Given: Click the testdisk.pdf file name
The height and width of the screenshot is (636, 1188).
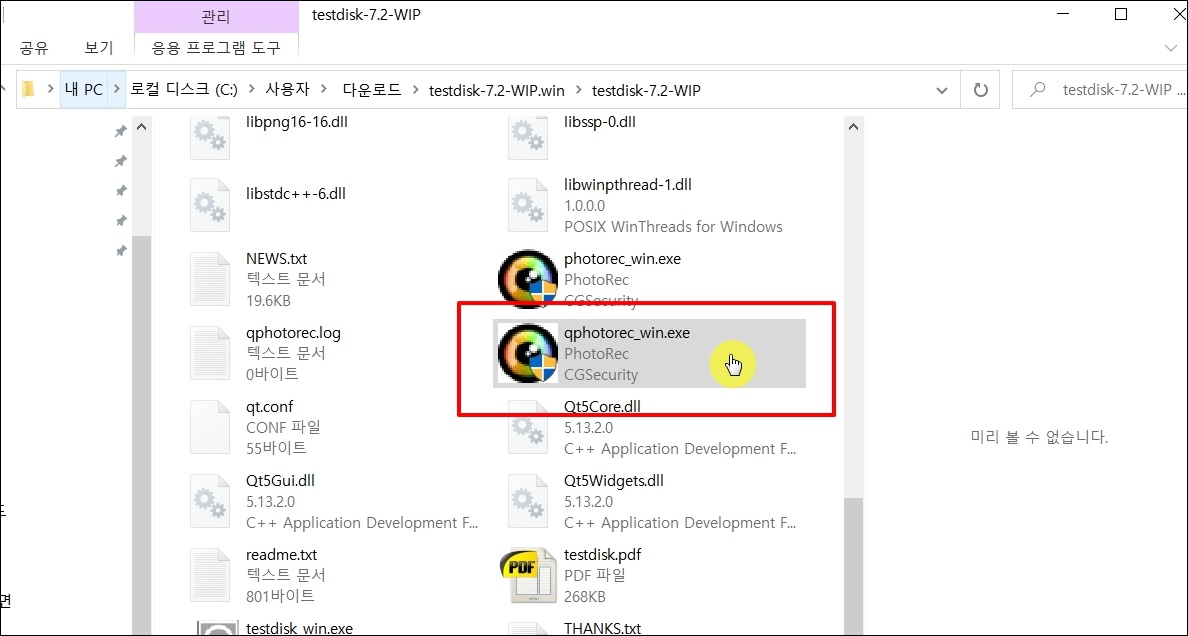Looking at the screenshot, I should pos(602,555).
